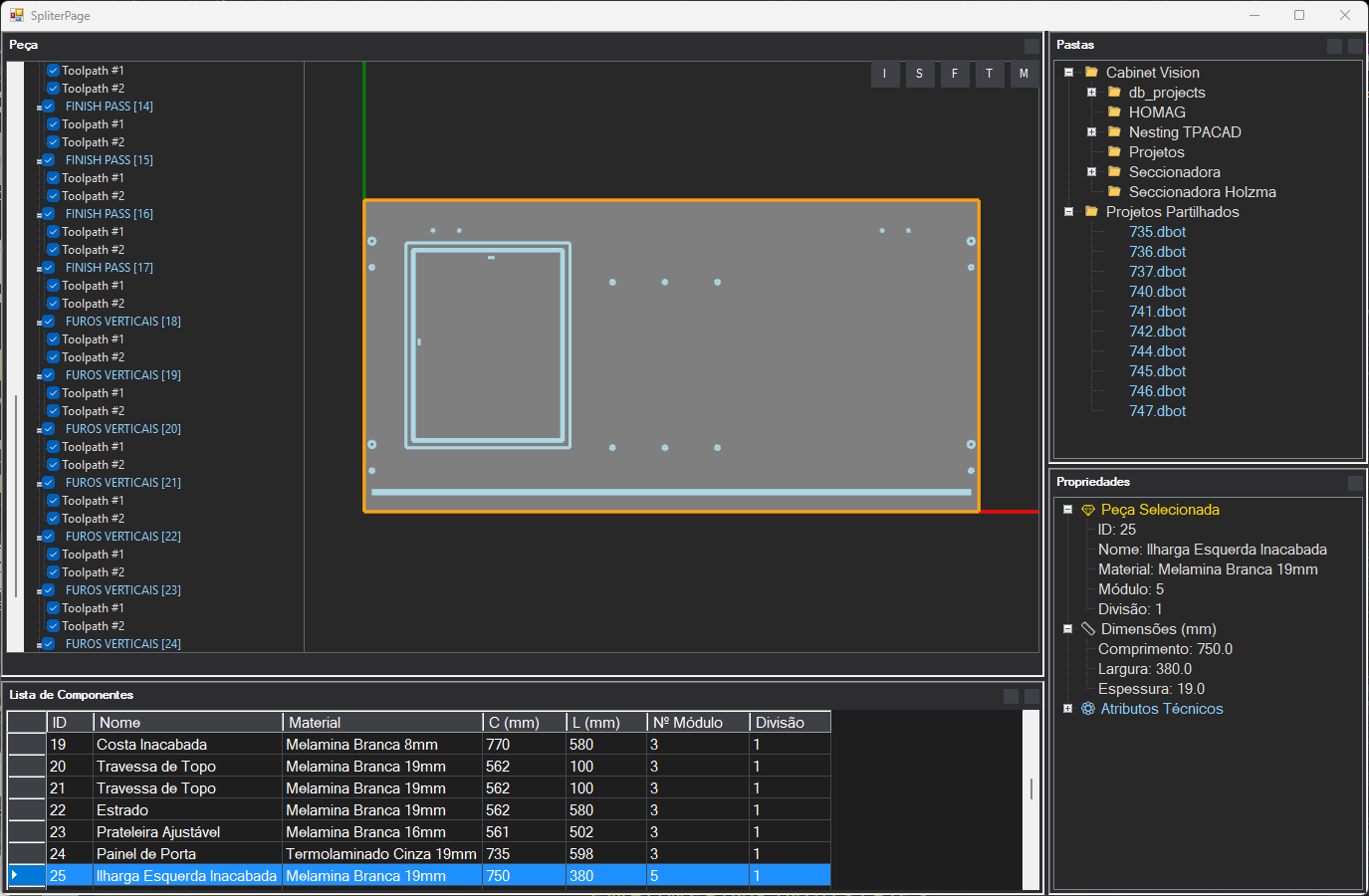Click the Atributos Técnicos atom icon

(x=1088, y=709)
